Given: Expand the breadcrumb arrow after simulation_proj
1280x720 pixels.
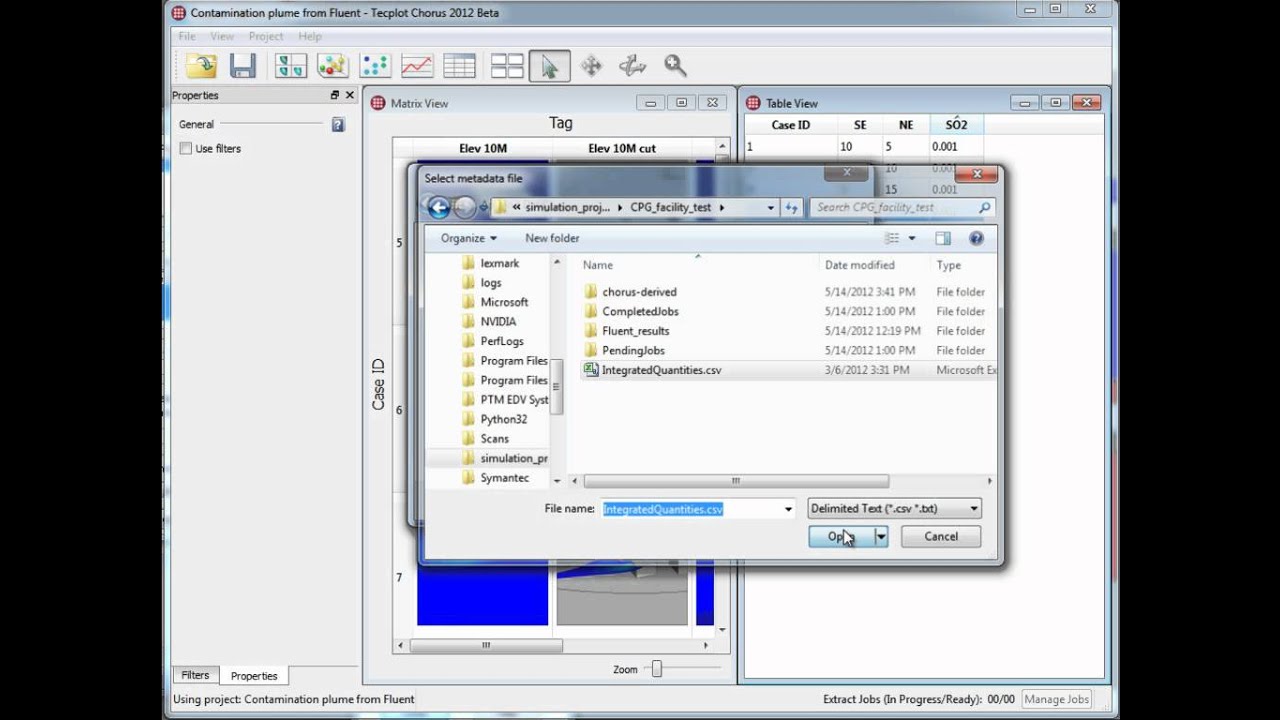Looking at the screenshot, I should click(x=621, y=207).
